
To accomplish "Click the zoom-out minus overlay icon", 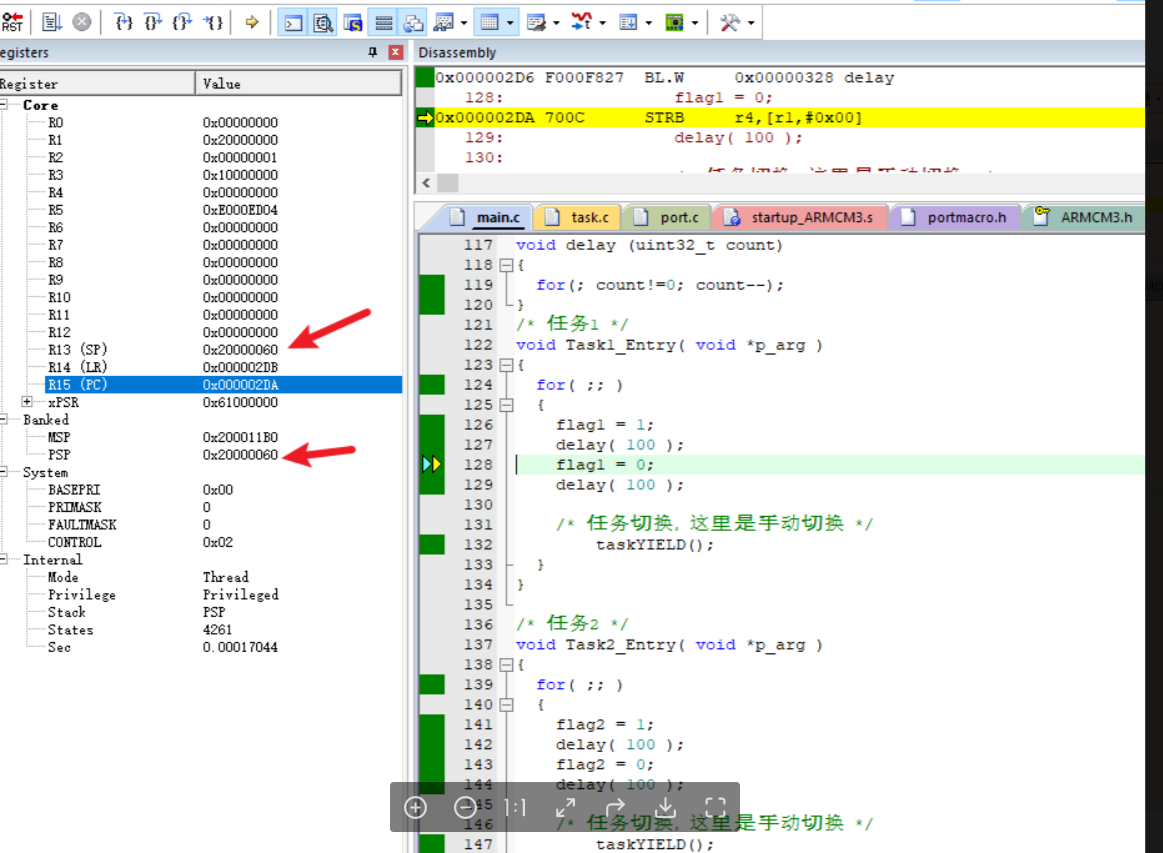I will pyautogui.click(x=466, y=807).
